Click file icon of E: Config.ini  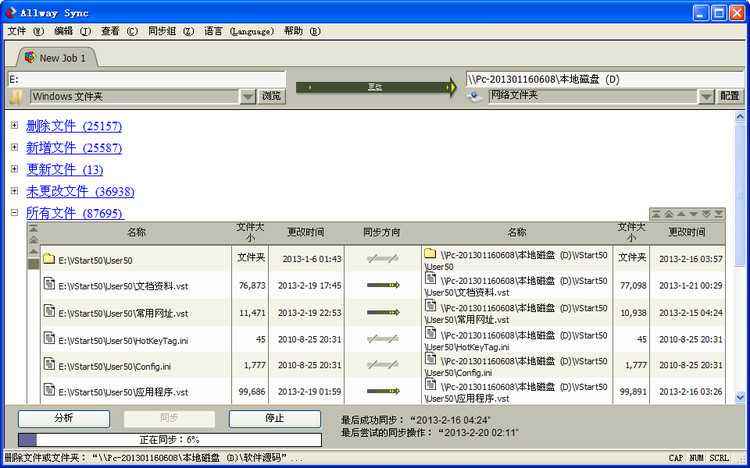coord(49,364)
